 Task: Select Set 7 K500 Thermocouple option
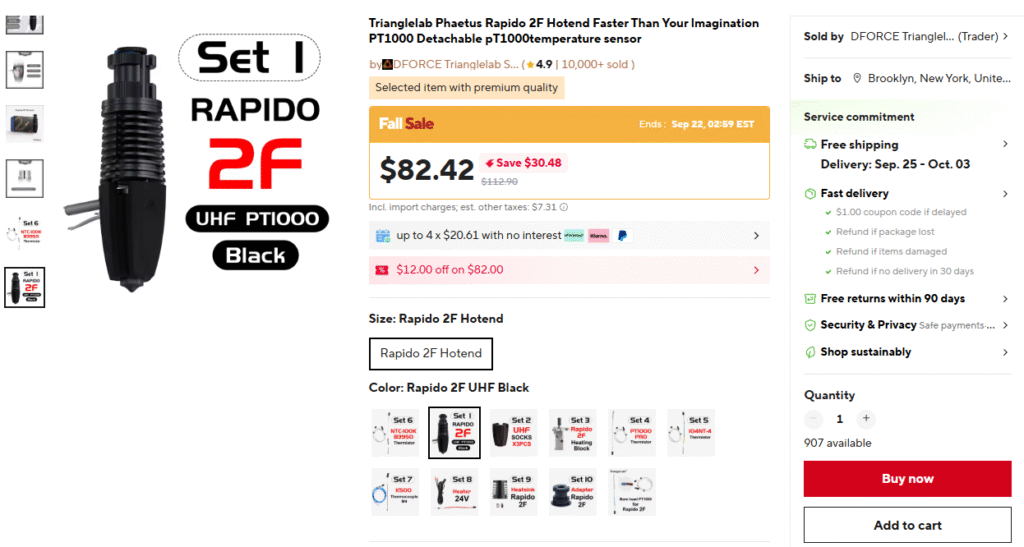pos(394,492)
